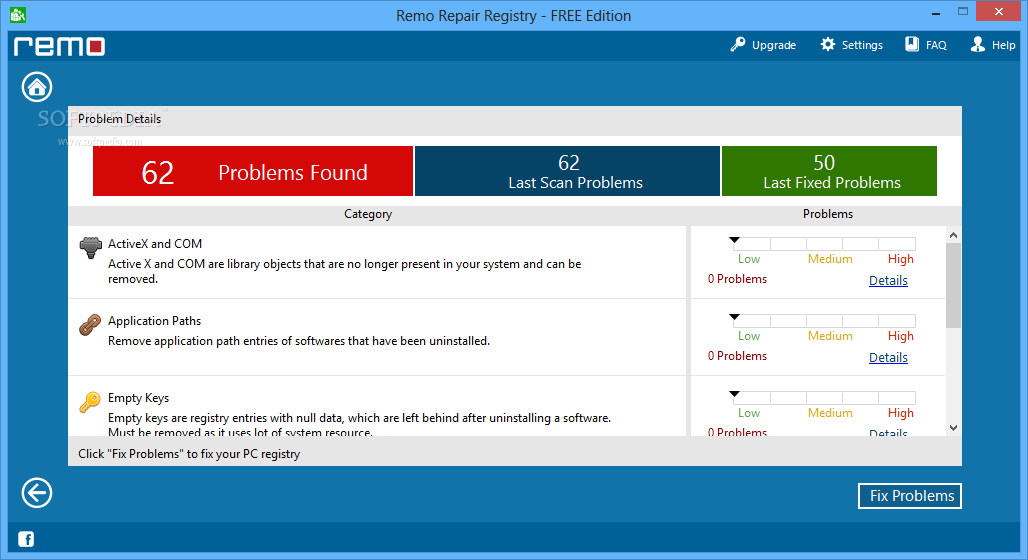Click the Problem Details heading
Viewport: 1028px width, 560px height.
click(x=119, y=119)
